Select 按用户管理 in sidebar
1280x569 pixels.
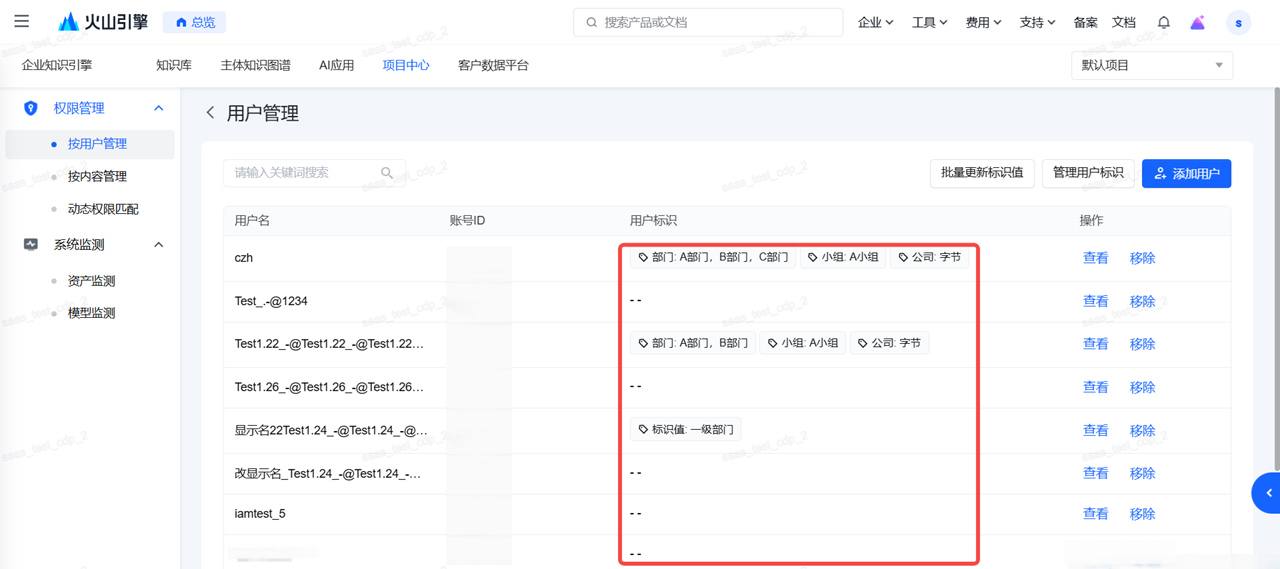[90, 144]
